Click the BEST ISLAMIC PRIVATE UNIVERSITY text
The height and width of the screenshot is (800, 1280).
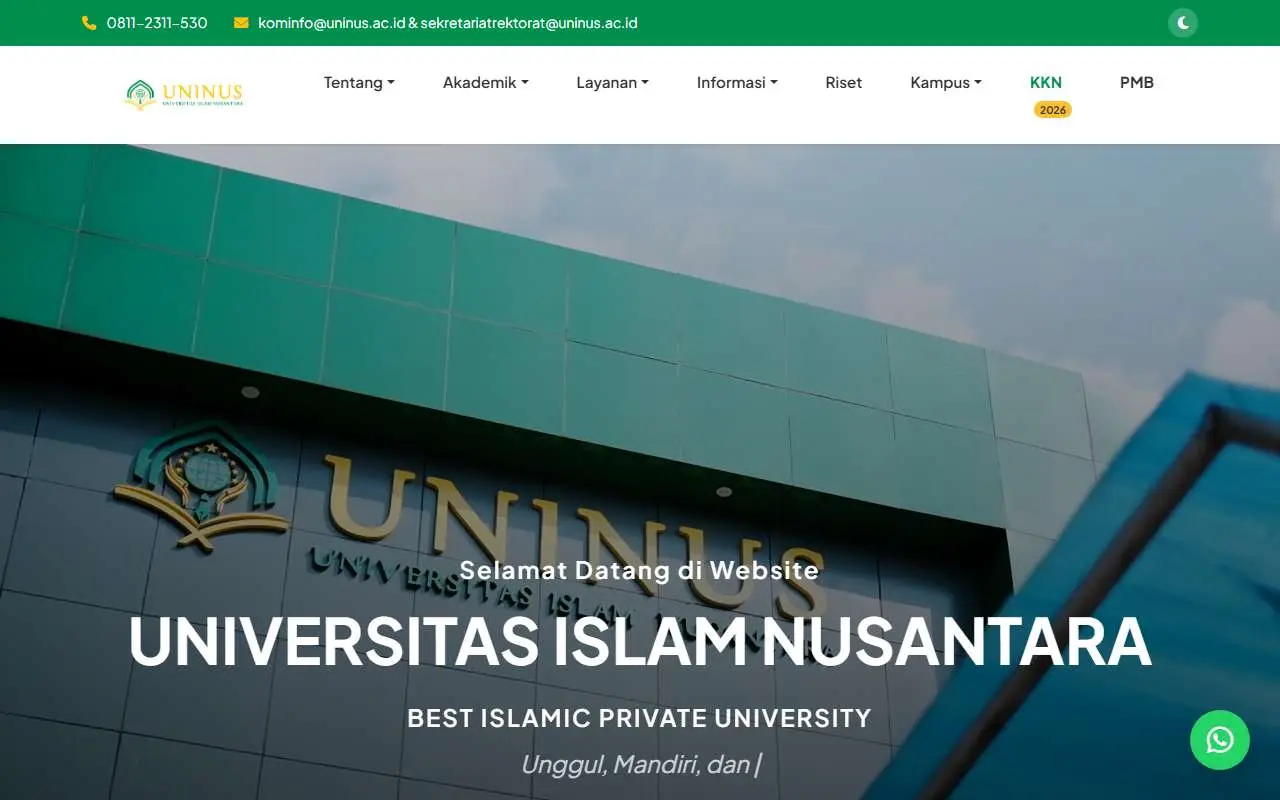click(640, 718)
